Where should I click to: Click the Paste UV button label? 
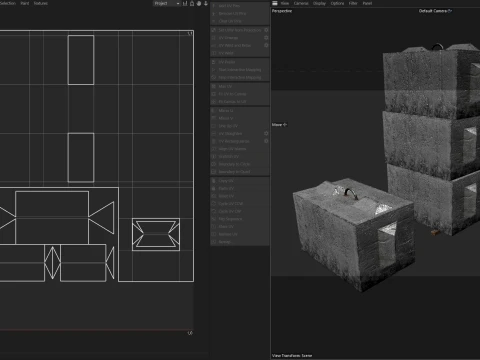[226, 188]
